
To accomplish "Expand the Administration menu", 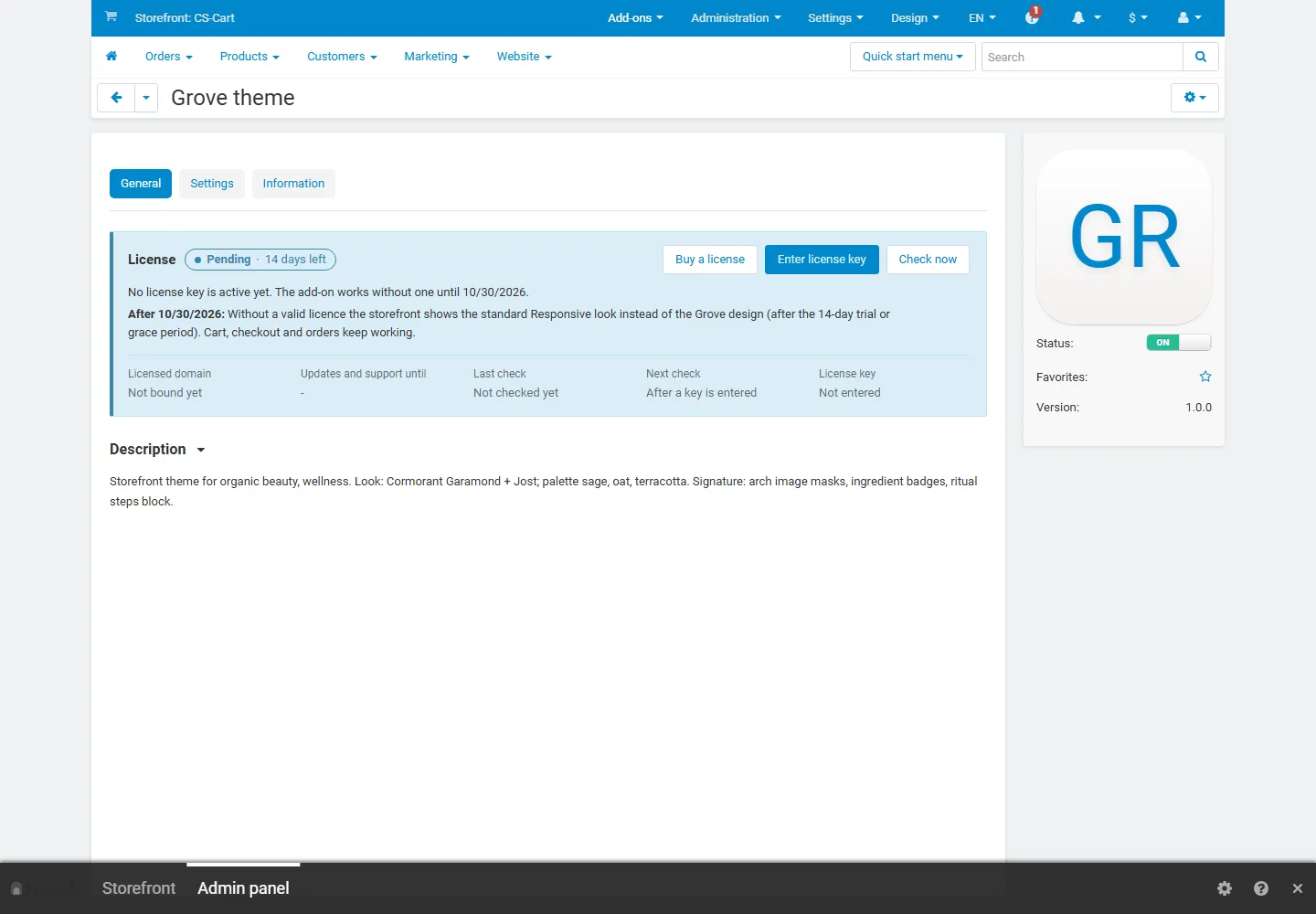I will (736, 17).
